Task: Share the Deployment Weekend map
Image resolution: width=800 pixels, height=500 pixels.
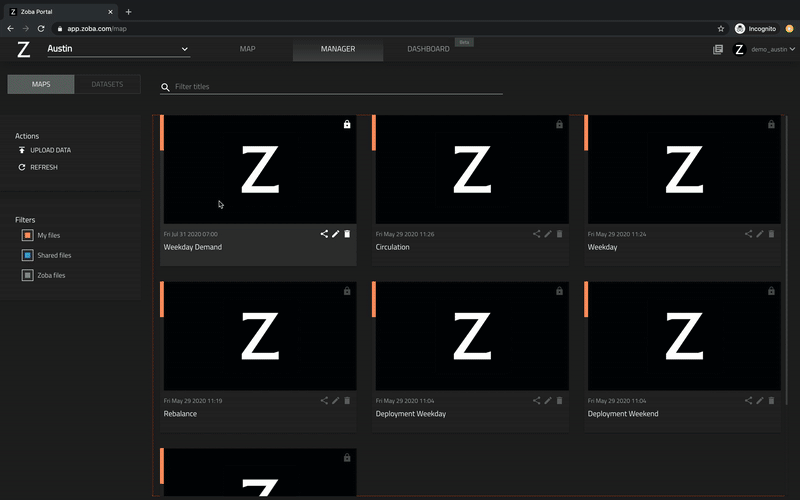Action: [748, 401]
